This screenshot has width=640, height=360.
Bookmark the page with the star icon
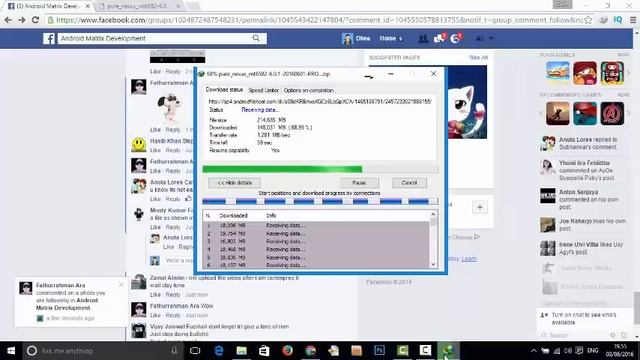point(588,20)
